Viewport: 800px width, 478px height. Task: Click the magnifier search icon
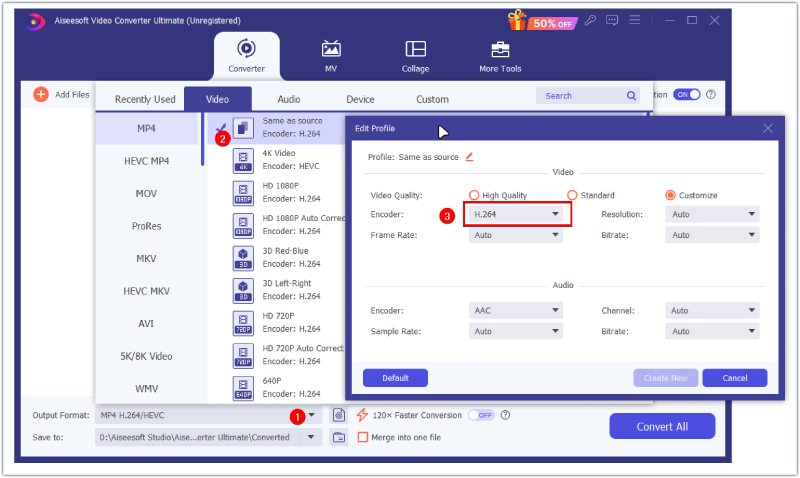tap(631, 95)
